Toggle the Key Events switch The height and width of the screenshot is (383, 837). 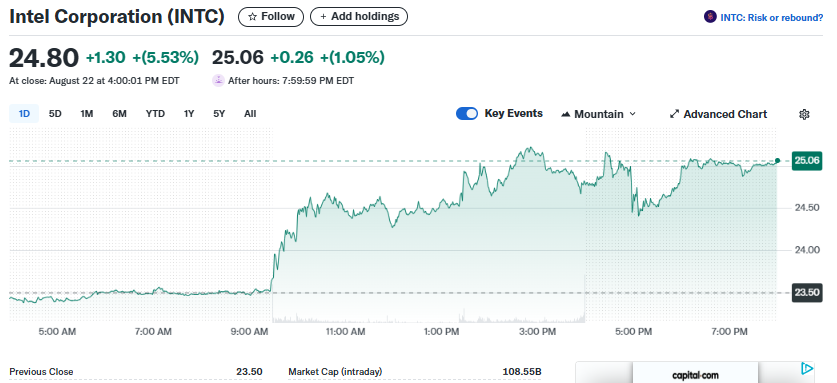point(467,113)
